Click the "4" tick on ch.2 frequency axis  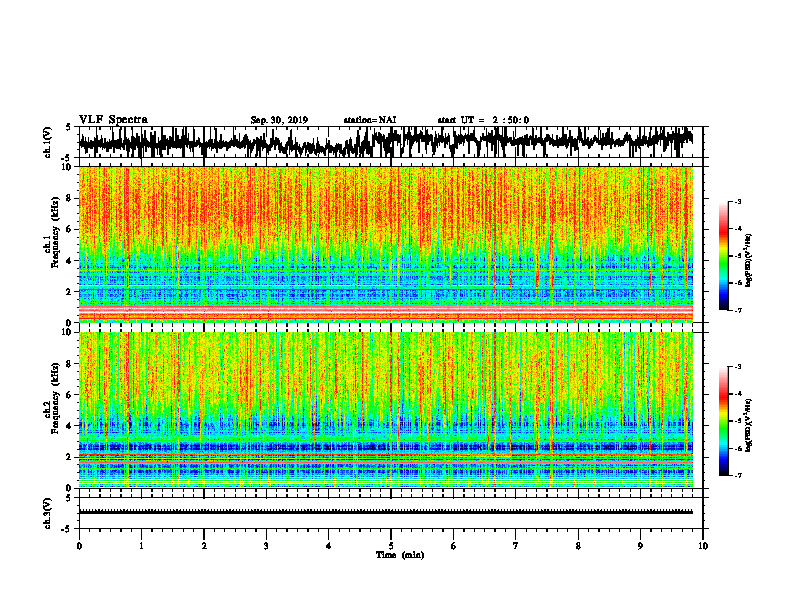pyautogui.click(x=69, y=426)
